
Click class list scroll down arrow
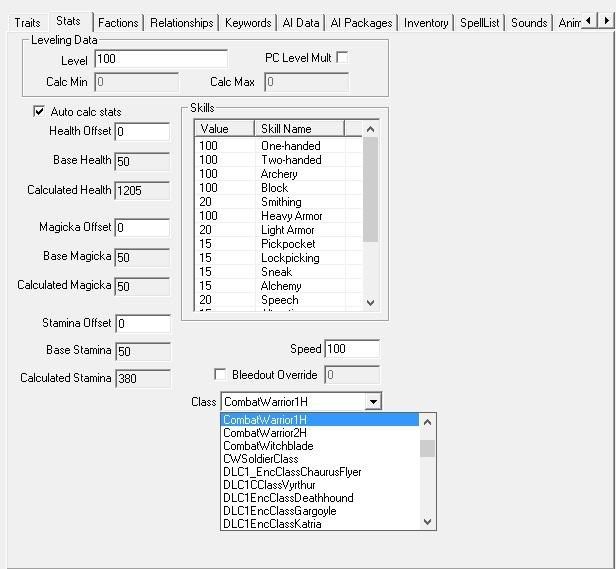[x=427, y=522]
